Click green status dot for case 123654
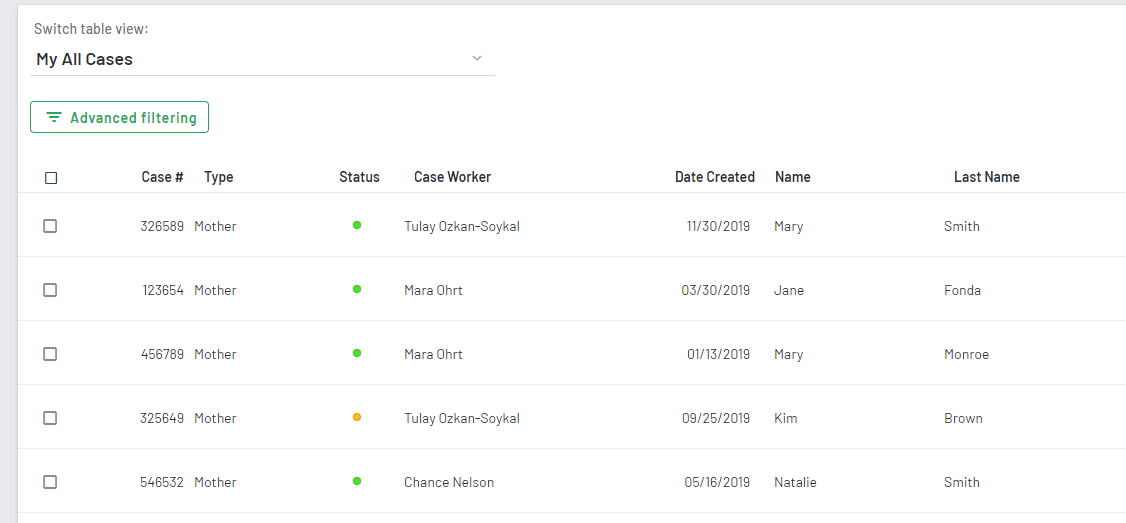1126x523 pixels. coord(357,289)
